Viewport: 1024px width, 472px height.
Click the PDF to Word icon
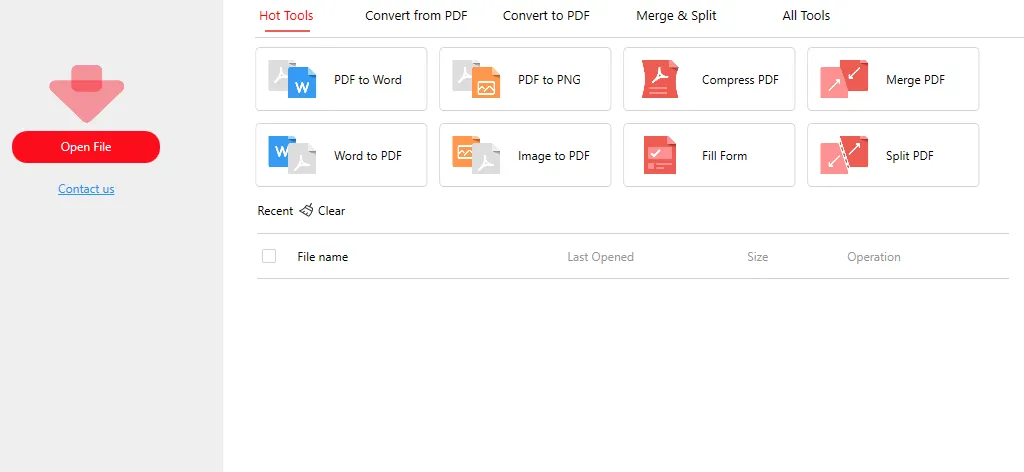pyautogui.click(x=292, y=79)
